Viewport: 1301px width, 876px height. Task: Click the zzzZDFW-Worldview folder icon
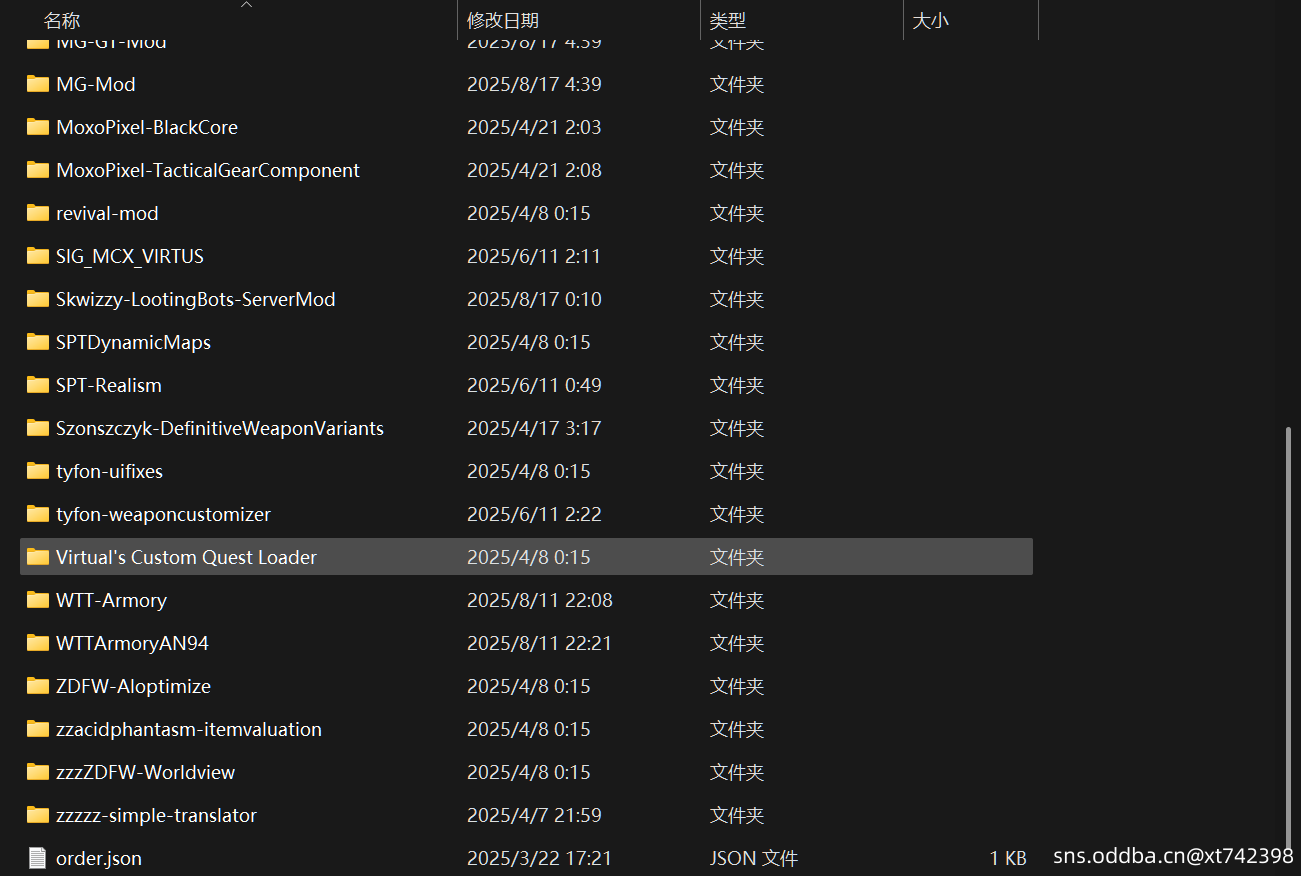tap(38, 772)
